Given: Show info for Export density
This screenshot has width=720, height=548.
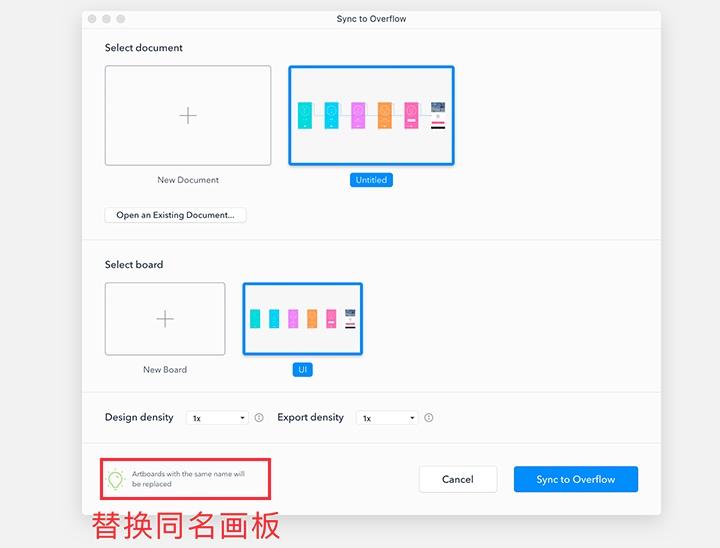Looking at the screenshot, I should 428,418.
